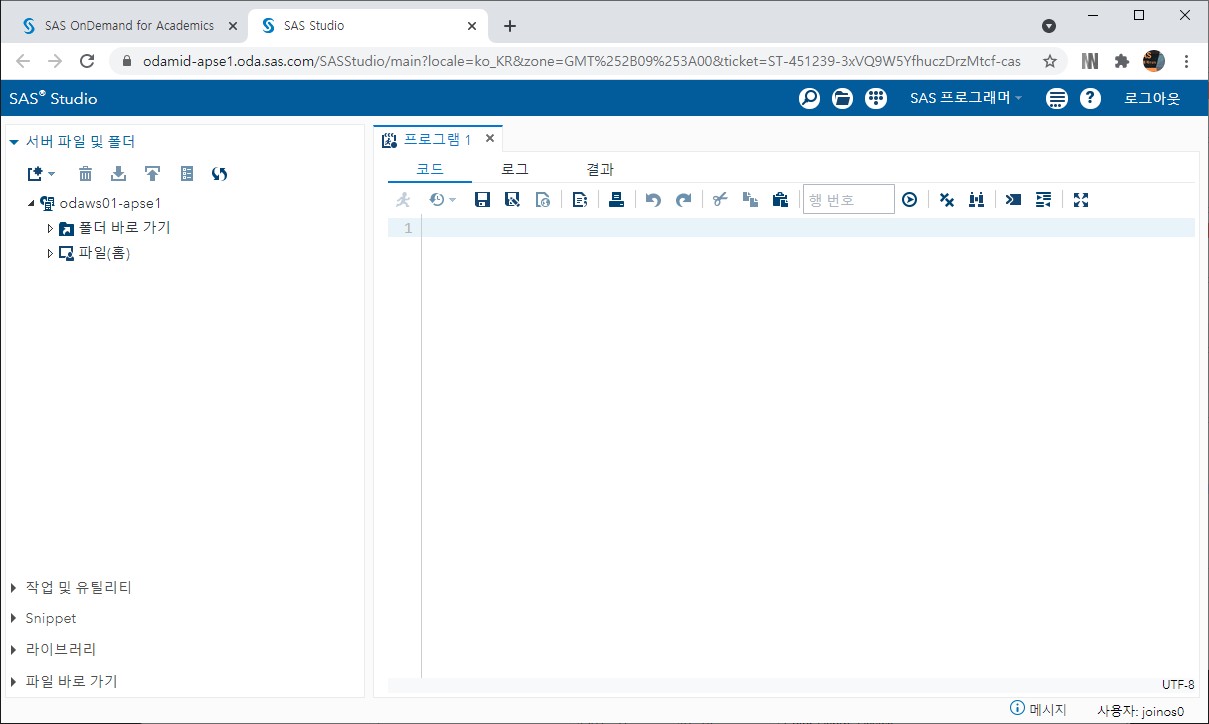The width and height of the screenshot is (1209, 724).
Task: Refresh the server files list
Action: point(220,174)
